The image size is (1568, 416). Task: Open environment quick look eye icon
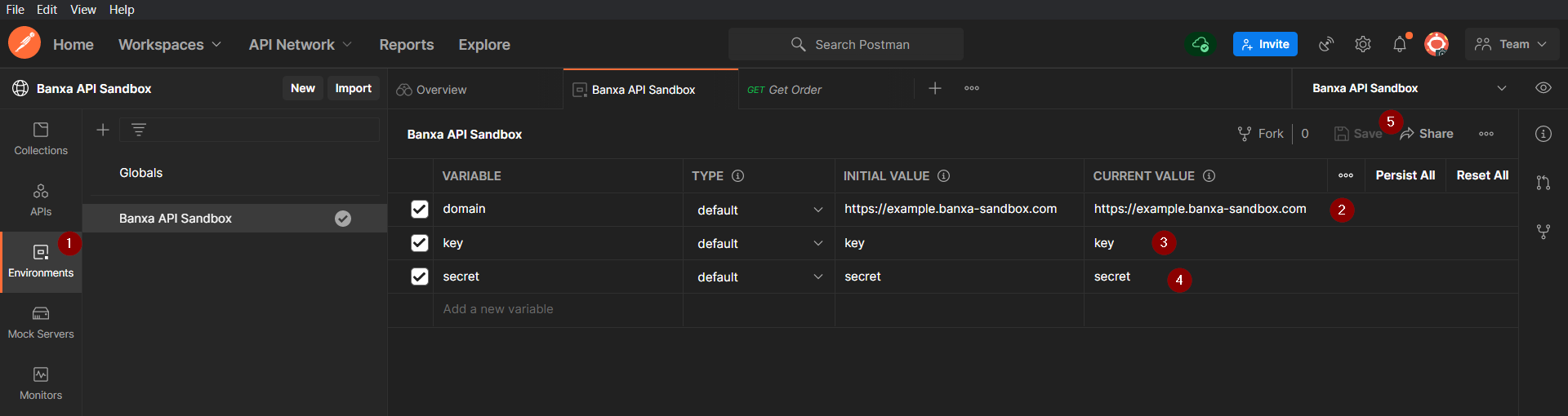coord(1543,88)
